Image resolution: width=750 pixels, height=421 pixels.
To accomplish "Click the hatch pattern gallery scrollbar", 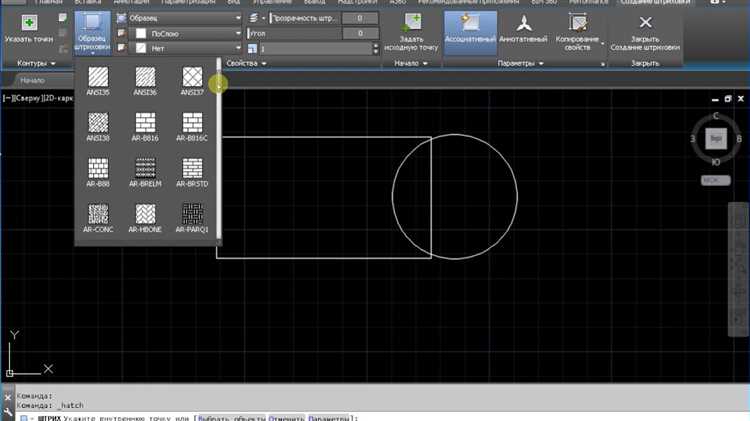I will click(219, 150).
